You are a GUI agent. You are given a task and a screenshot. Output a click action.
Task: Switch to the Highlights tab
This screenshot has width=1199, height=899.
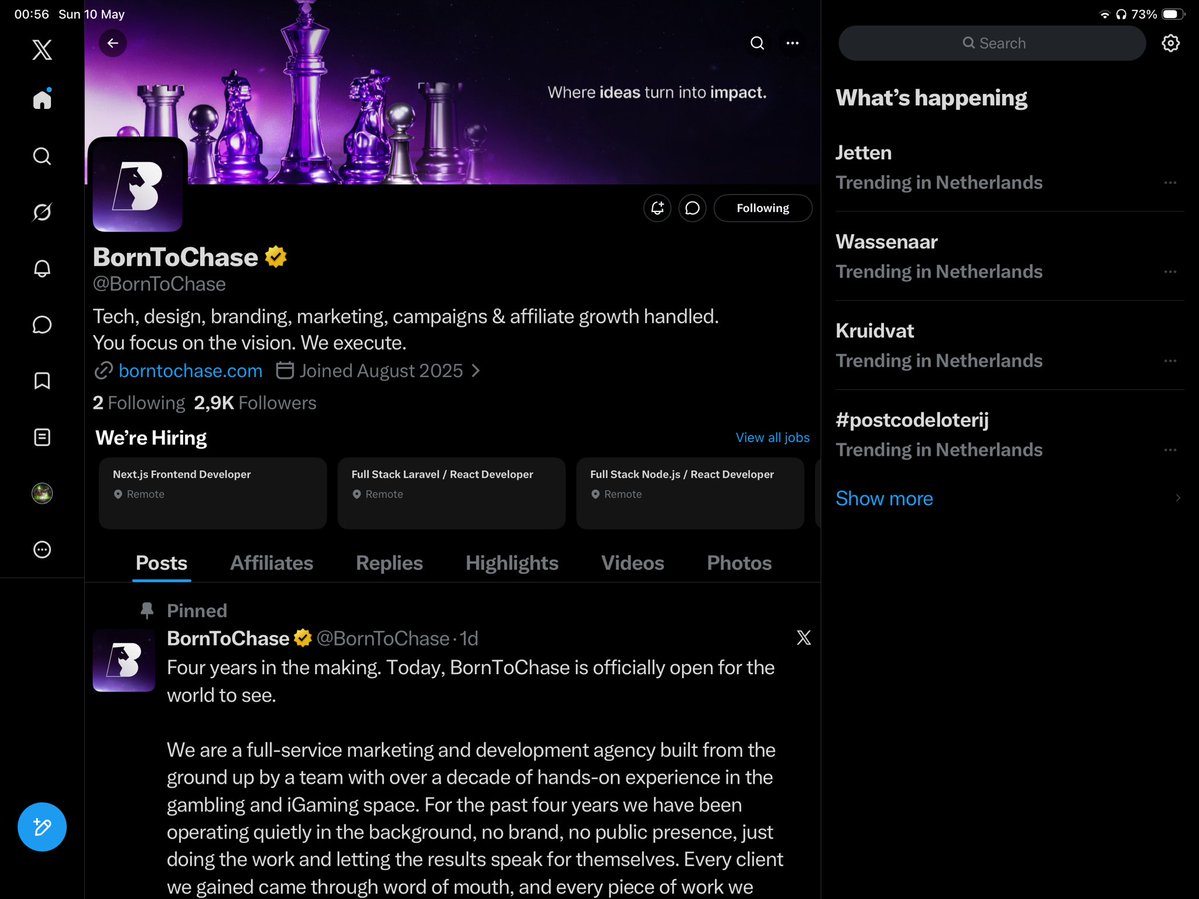tap(512, 563)
